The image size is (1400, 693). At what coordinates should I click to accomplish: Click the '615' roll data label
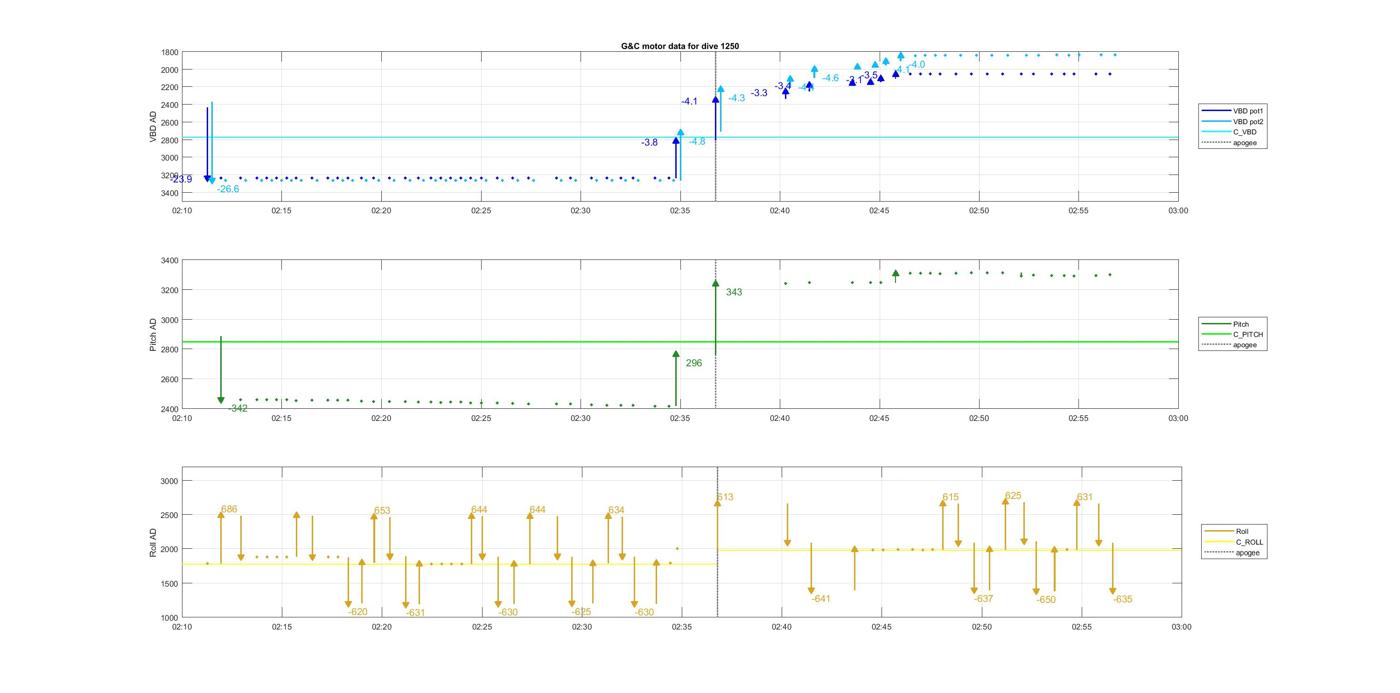point(951,498)
